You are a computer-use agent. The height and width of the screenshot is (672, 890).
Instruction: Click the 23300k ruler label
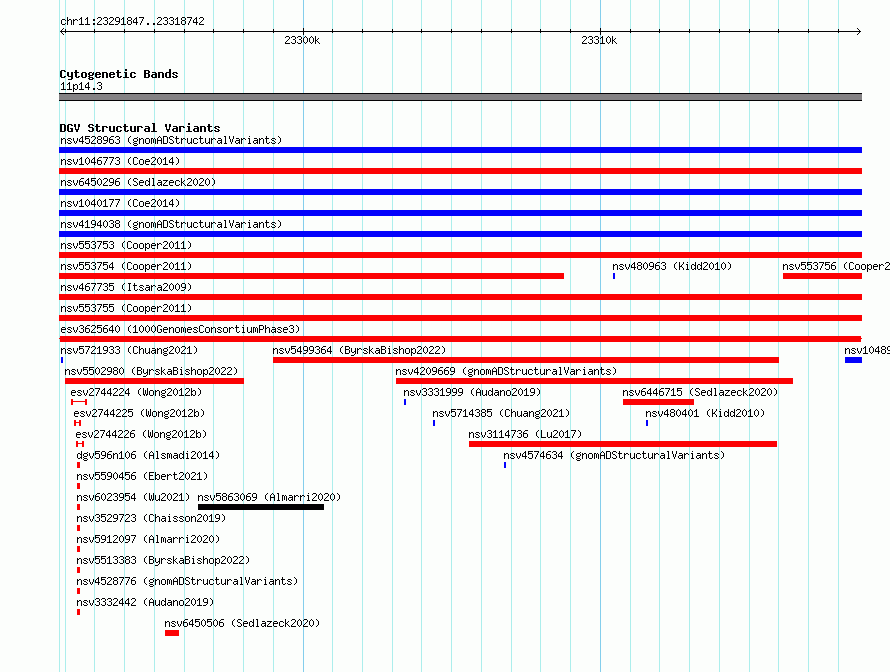302,40
